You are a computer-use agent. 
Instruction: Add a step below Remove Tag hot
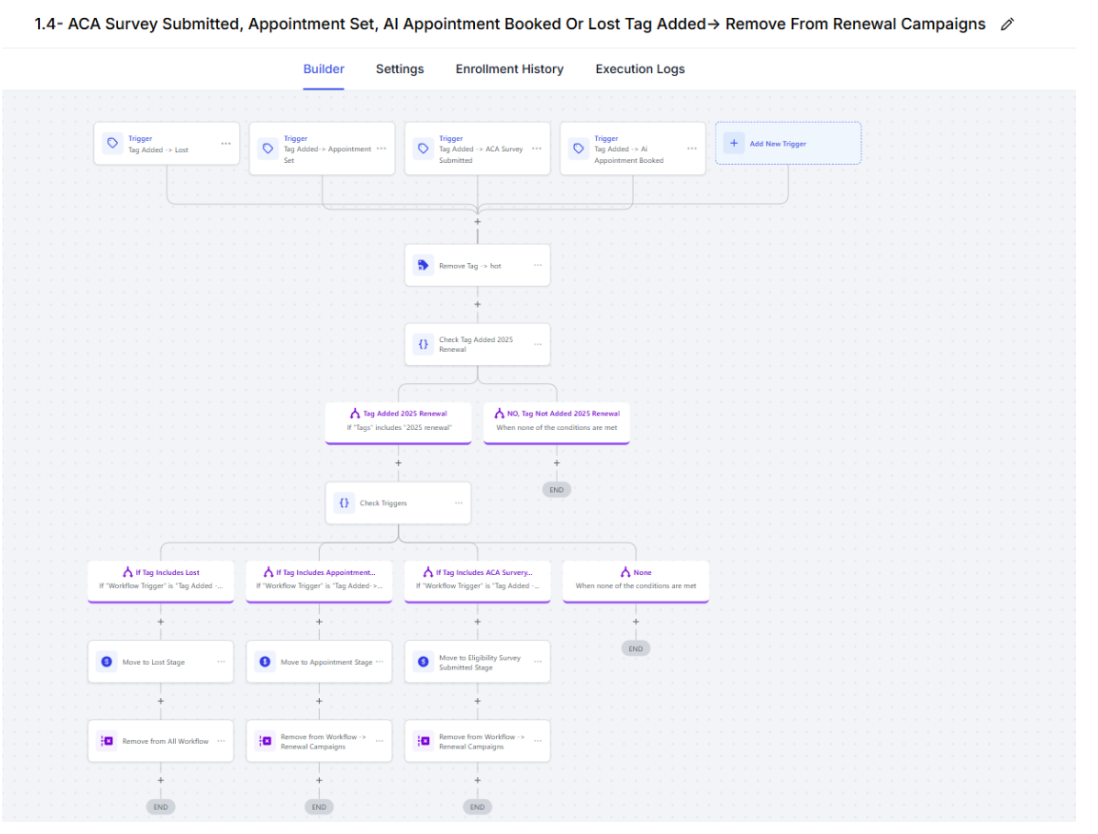(x=478, y=305)
